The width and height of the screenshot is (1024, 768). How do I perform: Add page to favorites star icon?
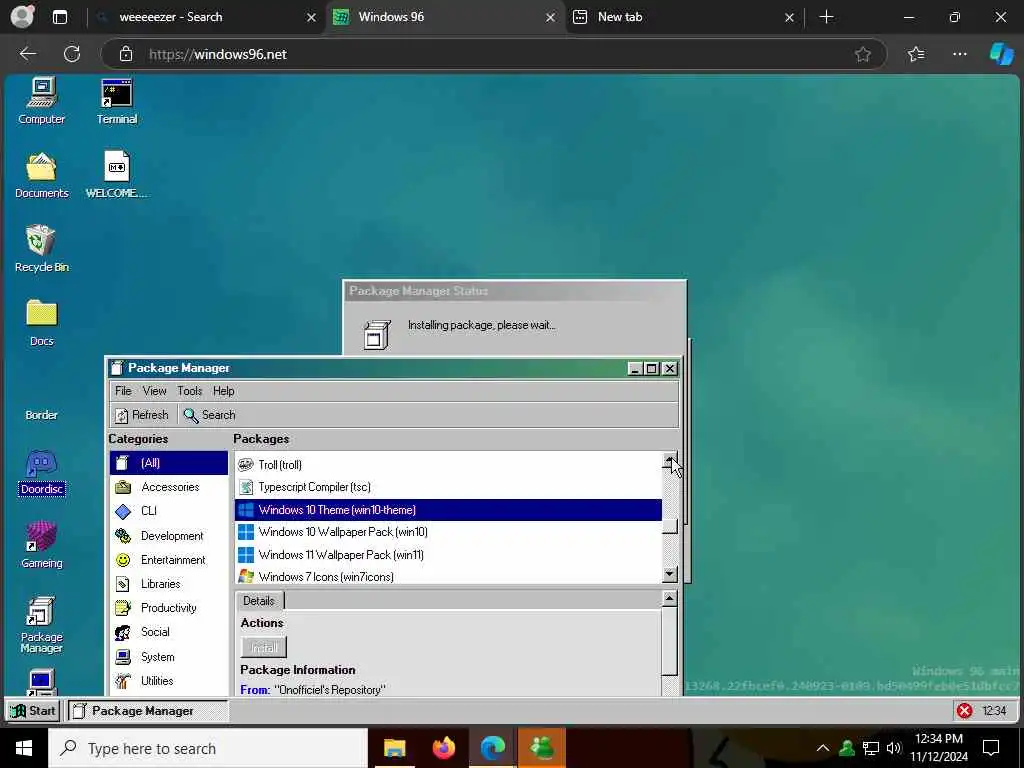click(863, 54)
